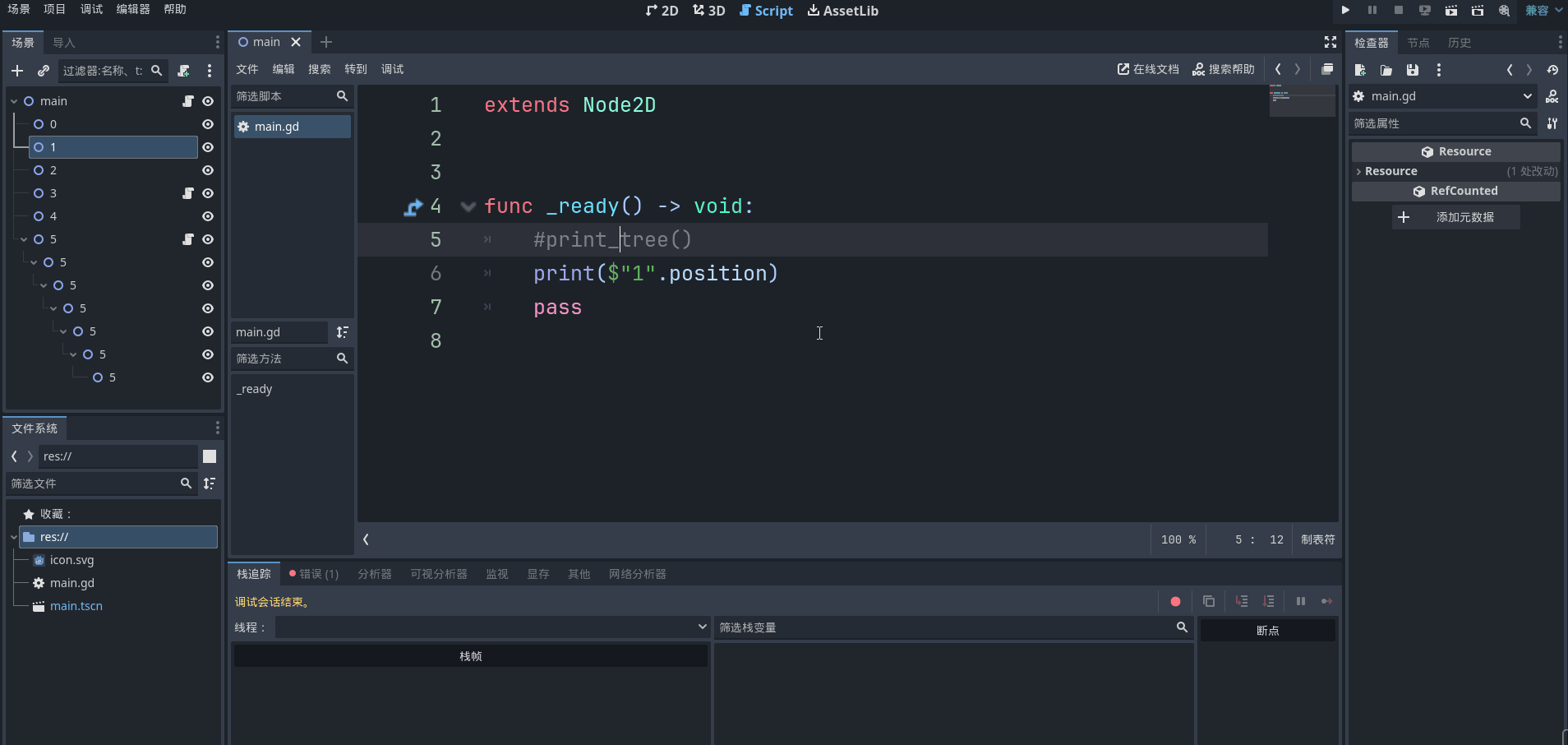Click the red breakpoint skip icon in debugger
The height and width of the screenshot is (745, 1568).
tap(1175, 601)
